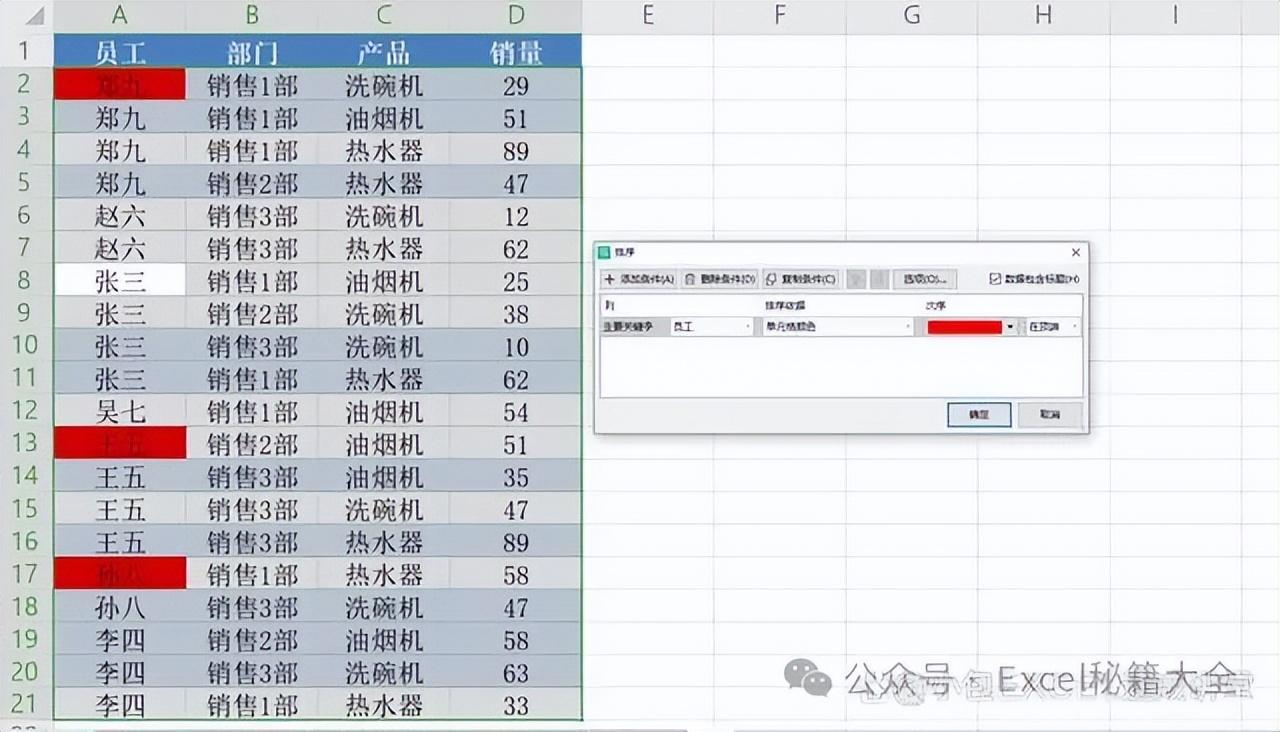Click the red-filled cell in row 13
This screenshot has height=732, width=1280.
coord(119,443)
